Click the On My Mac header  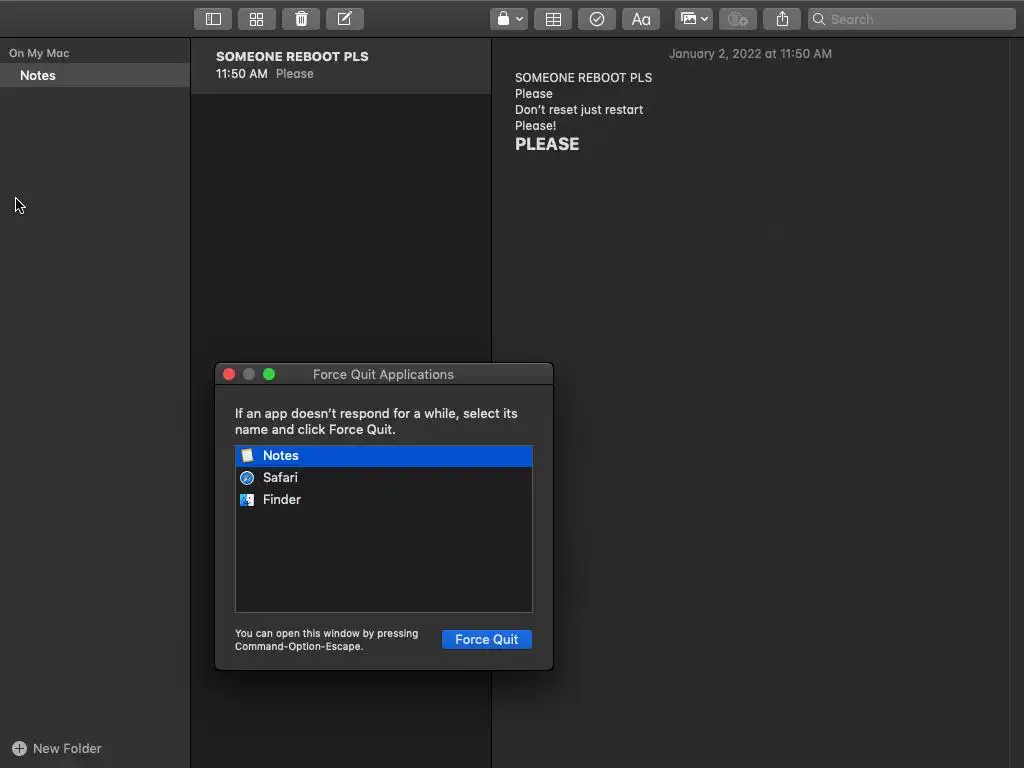(39, 53)
